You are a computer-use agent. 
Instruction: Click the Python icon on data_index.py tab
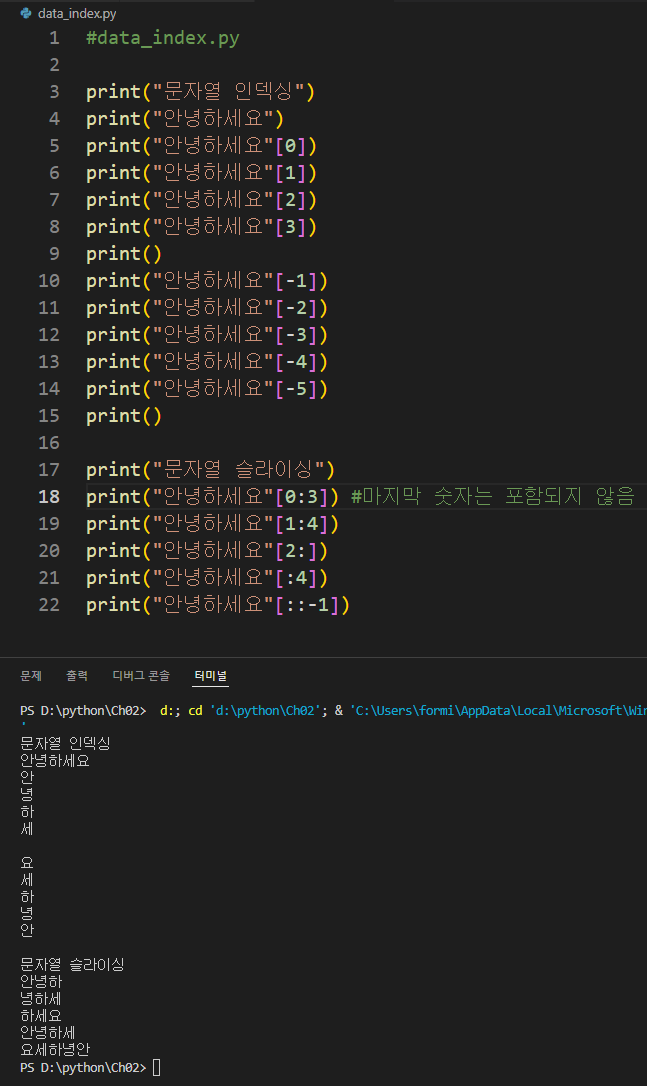26,13
